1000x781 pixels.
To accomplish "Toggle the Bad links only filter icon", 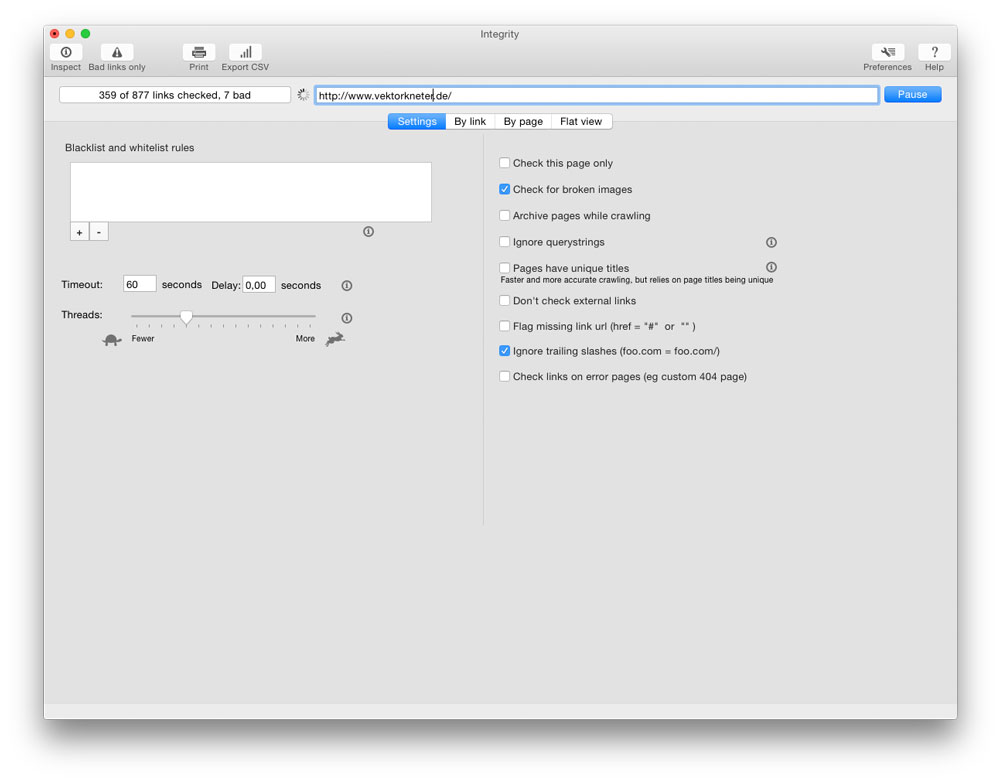I will [x=117, y=52].
